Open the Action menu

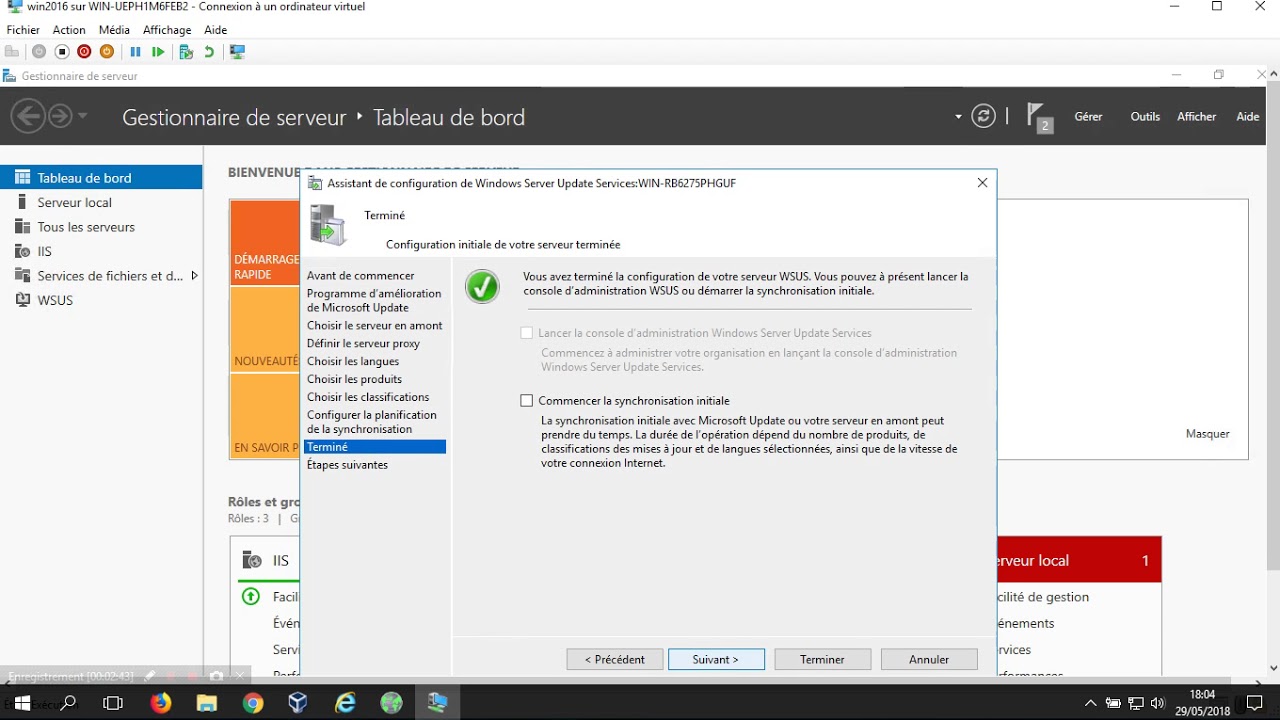click(x=69, y=30)
